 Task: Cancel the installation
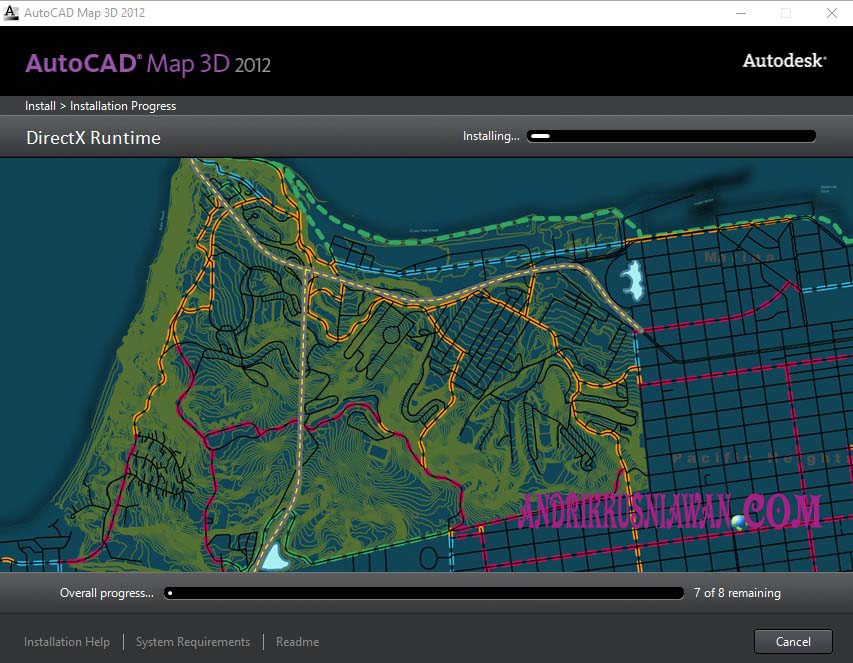coord(792,641)
